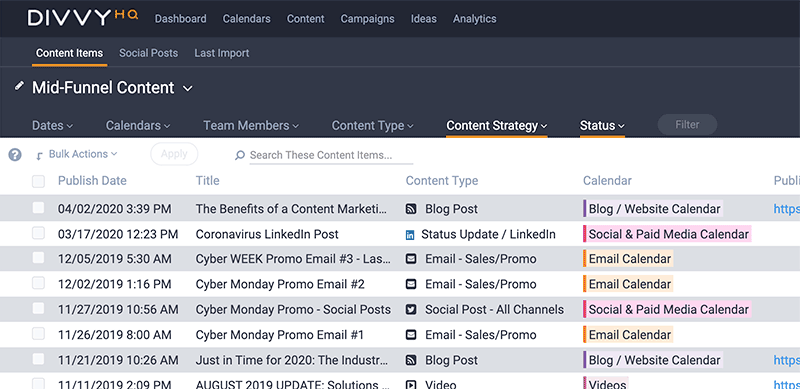Click Social & Paid Media Calendar tag in Coronavirus row
The height and width of the screenshot is (389, 800).
point(667,234)
